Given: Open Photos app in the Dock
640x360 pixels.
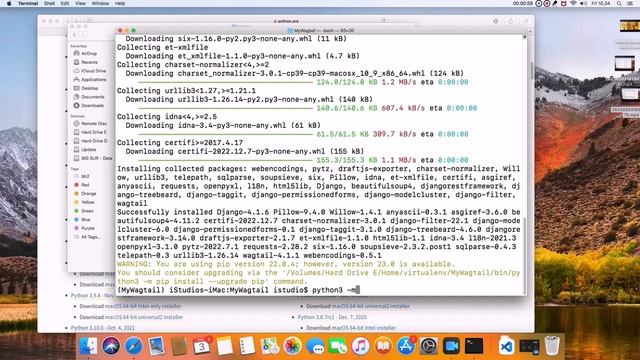Looking at the screenshot, I should (292, 346).
